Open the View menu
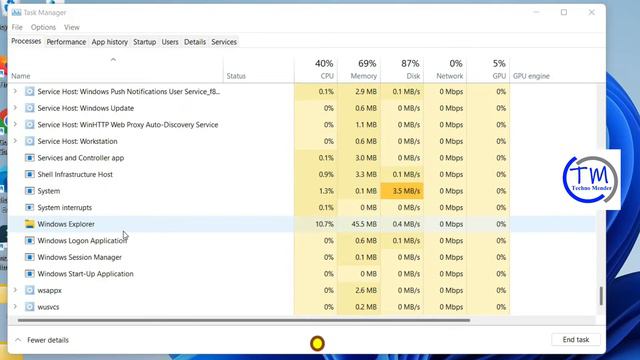The image size is (640, 360). point(72,27)
